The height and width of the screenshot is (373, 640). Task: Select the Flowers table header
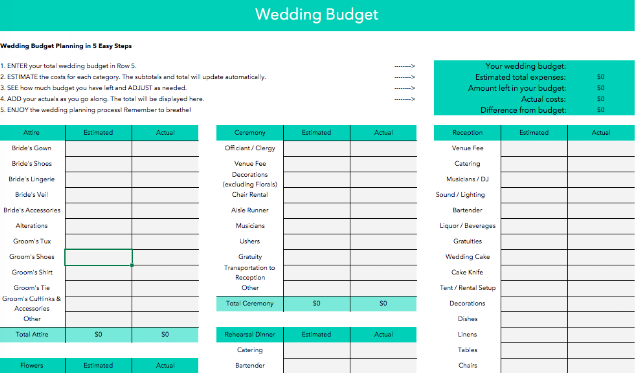[32, 366]
